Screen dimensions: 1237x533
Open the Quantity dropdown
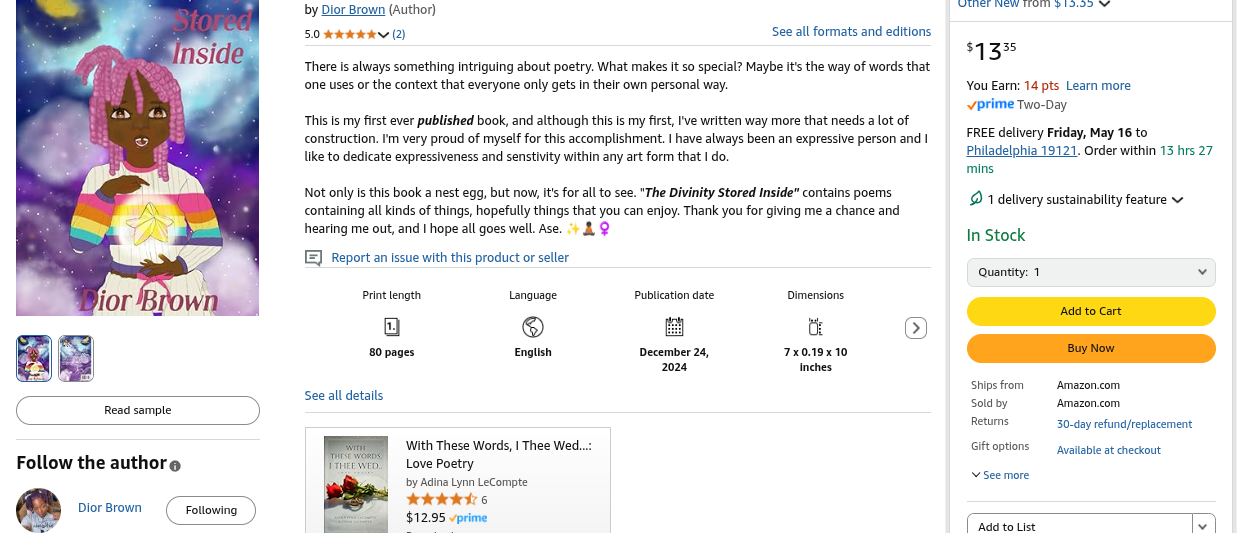1091,272
